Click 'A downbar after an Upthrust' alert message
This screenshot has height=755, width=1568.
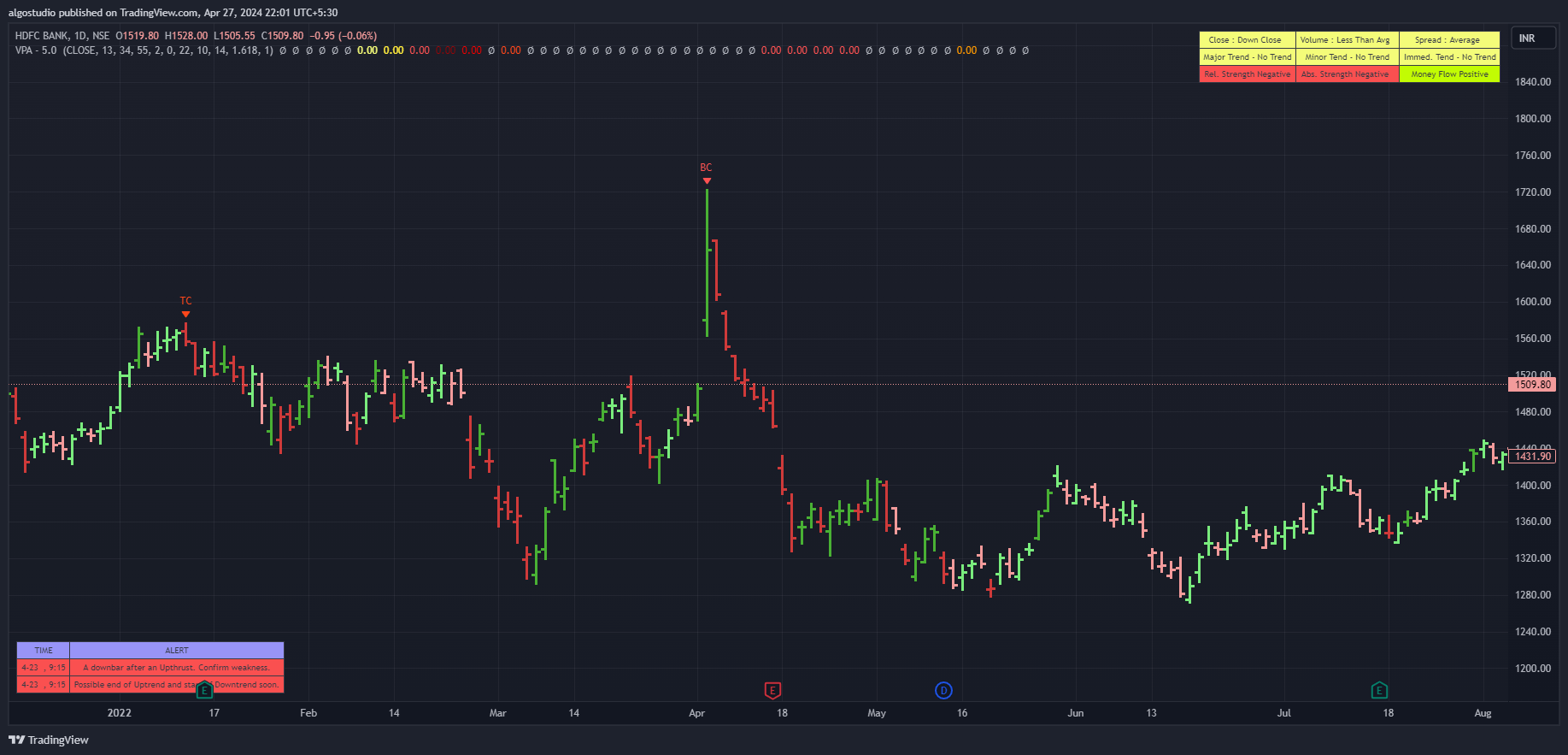tap(177, 668)
